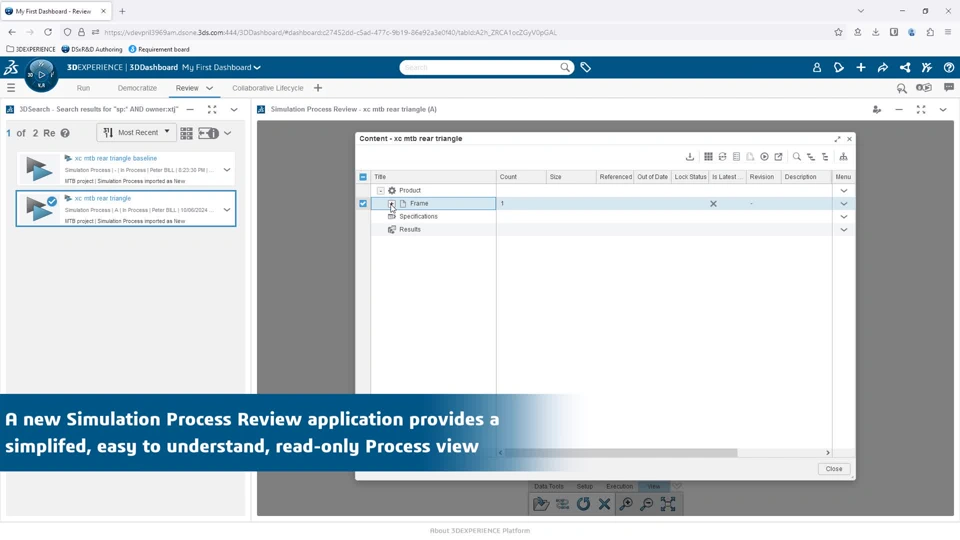
Task: Toggle the information panel in 3DSearch
Action: tap(208, 133)
